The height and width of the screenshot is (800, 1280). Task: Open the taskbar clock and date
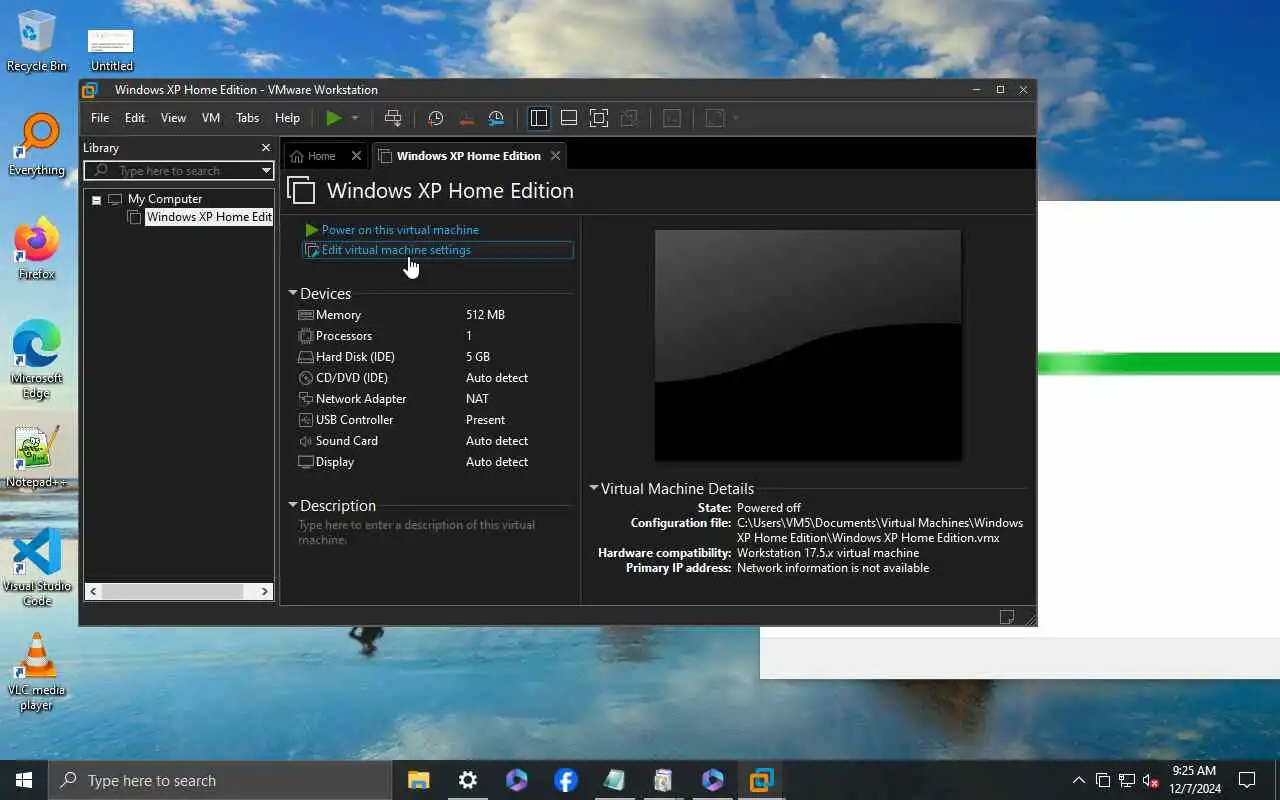point(1196,780)
